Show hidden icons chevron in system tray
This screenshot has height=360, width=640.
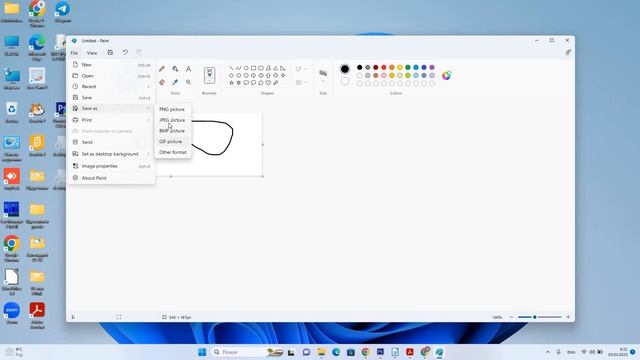point(548,352)
